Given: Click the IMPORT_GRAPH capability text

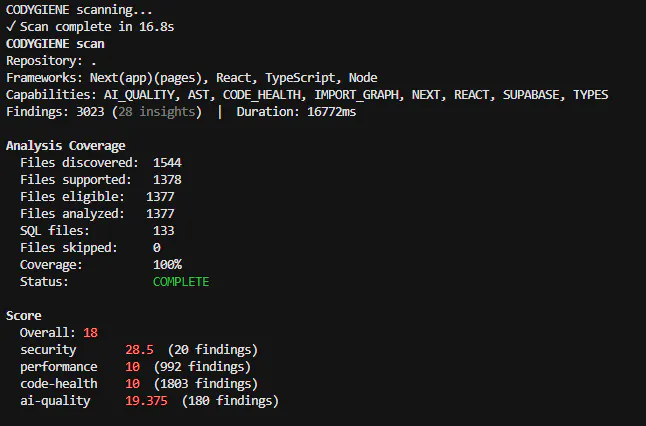Looking at the screenshot, I should coord(359,95).
